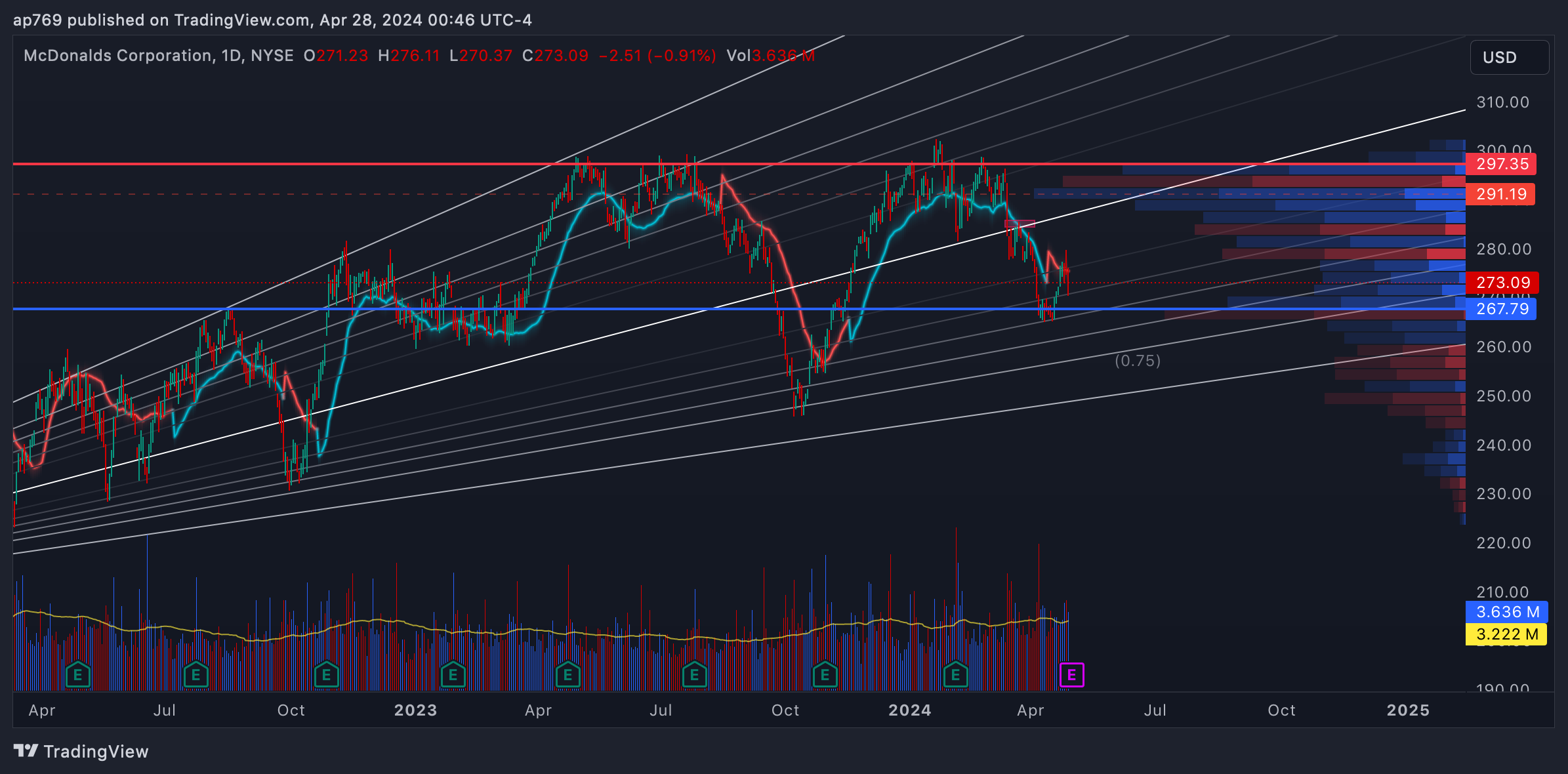This screenshot has width=1568, height=774.
Task: Click the 297.35 red price label
Action: coord(1501,164)
